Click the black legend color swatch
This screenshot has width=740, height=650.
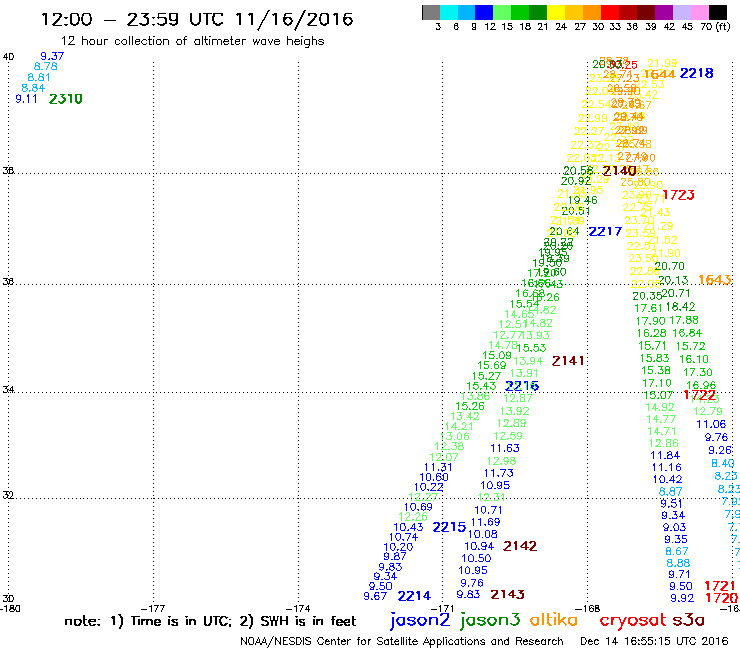[x=717, y=12]
